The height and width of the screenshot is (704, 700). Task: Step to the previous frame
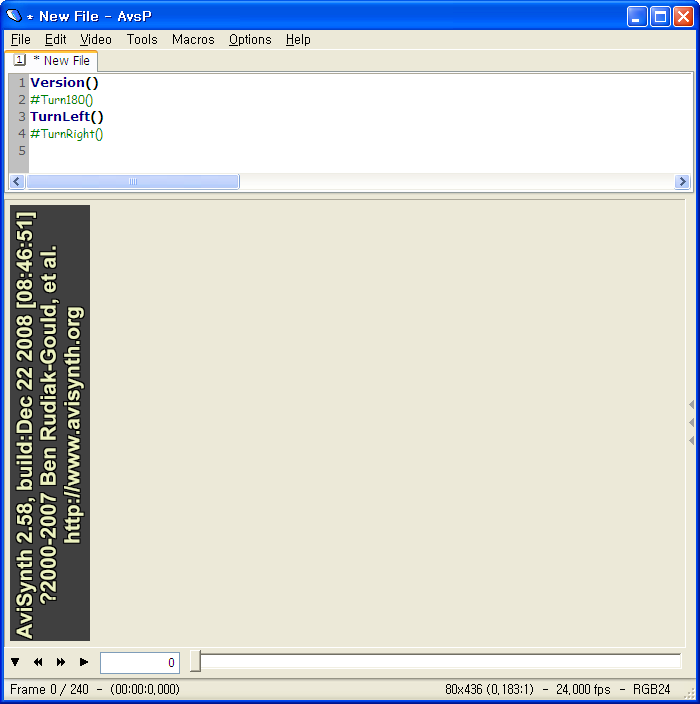tap(38, 662)
